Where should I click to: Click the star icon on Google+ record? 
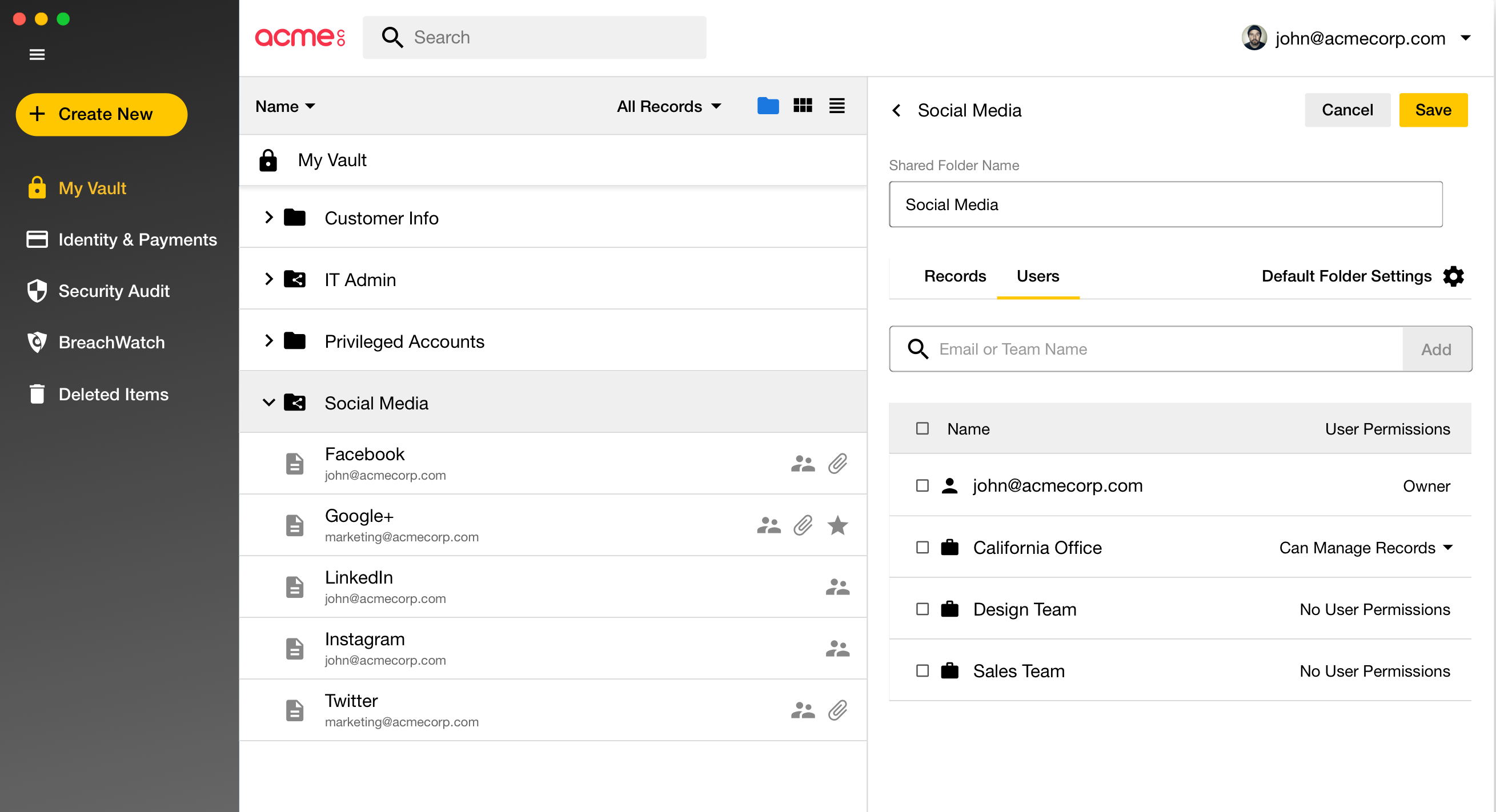837,525
